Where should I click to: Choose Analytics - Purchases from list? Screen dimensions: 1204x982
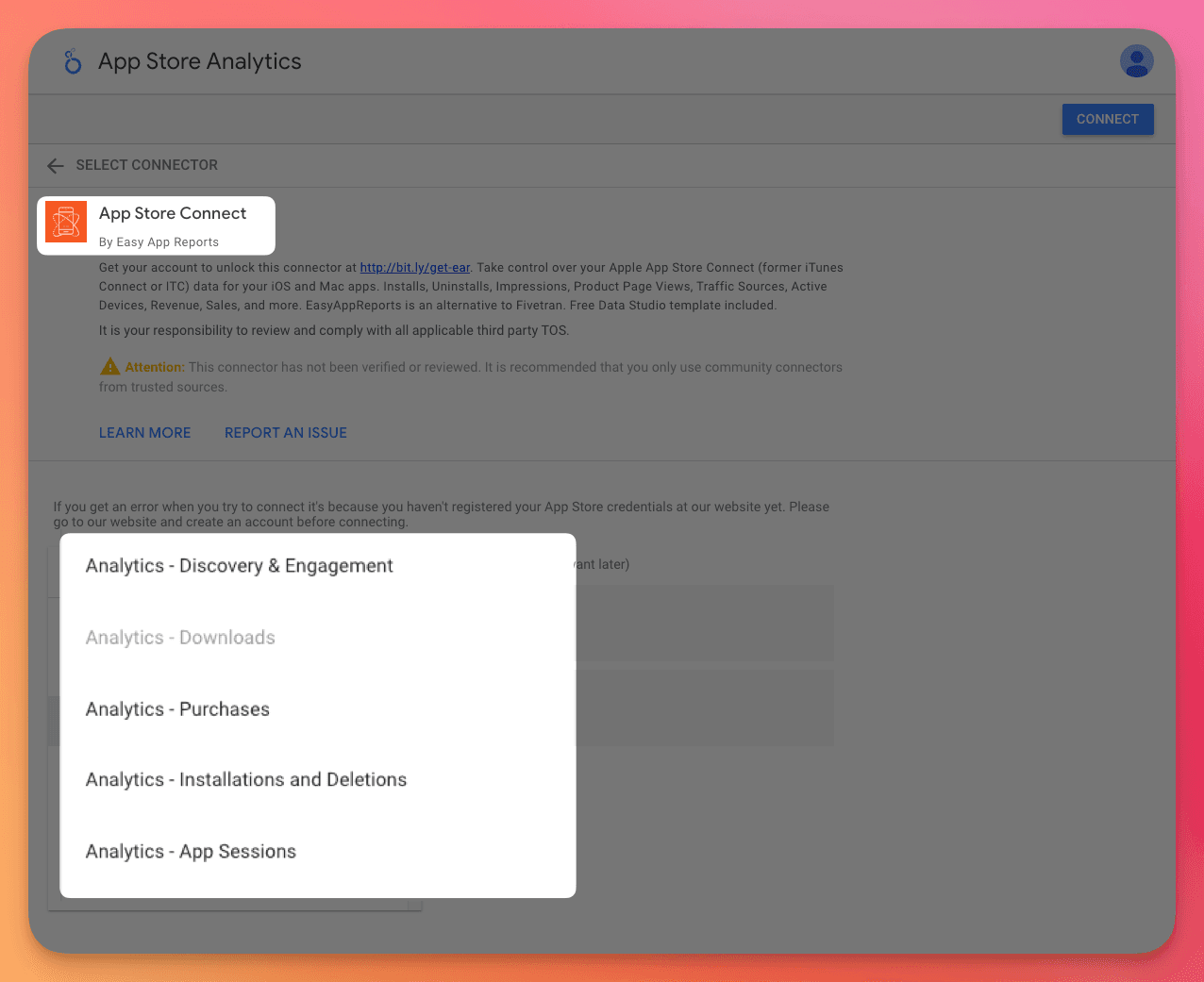click(318, 709)
